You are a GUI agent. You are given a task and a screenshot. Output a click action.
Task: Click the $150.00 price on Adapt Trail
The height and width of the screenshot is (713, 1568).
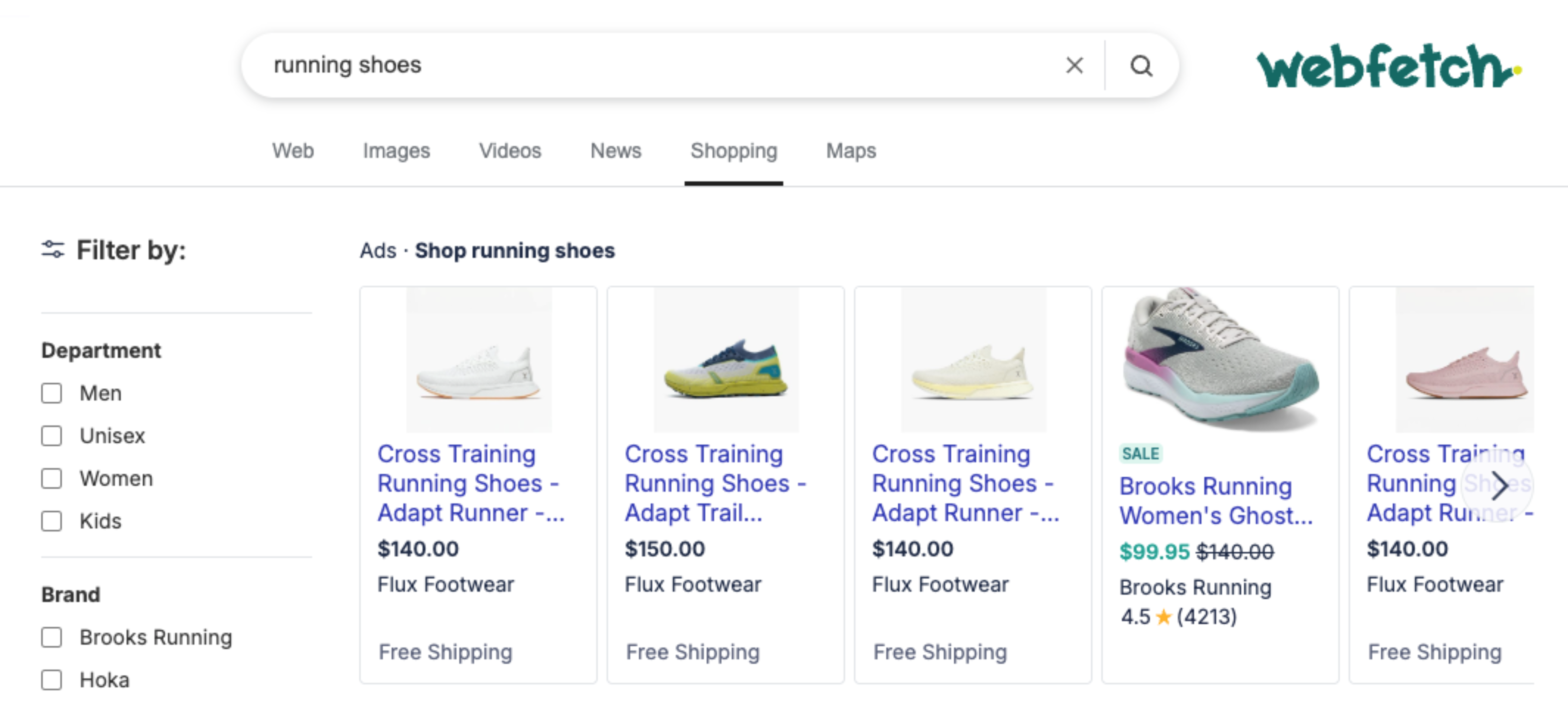click(665, 549)
